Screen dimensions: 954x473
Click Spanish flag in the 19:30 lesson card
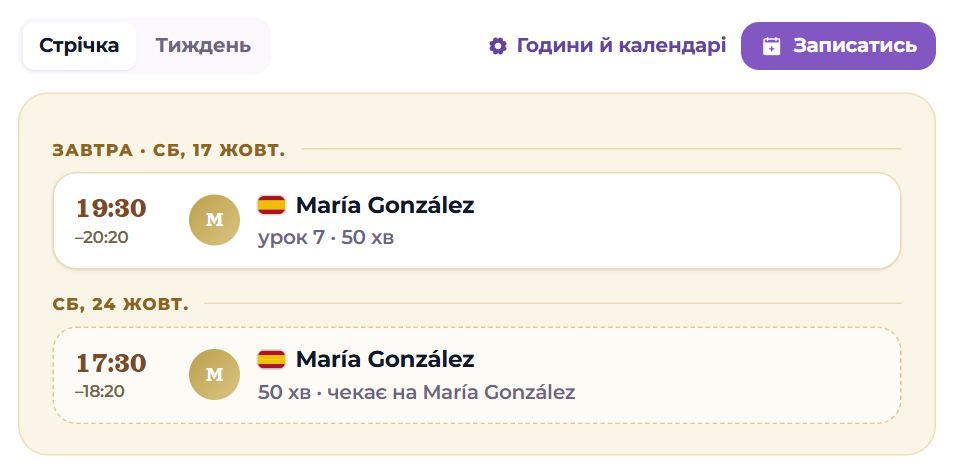tap(271, 205)
